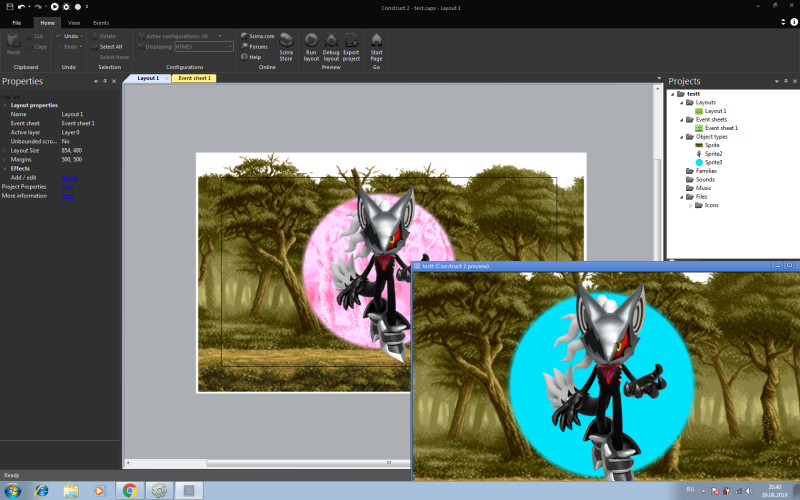Open the ribbon Redo history dropdown arrow
The width and height of the screenshot is (800, 500).
point(81,47)
